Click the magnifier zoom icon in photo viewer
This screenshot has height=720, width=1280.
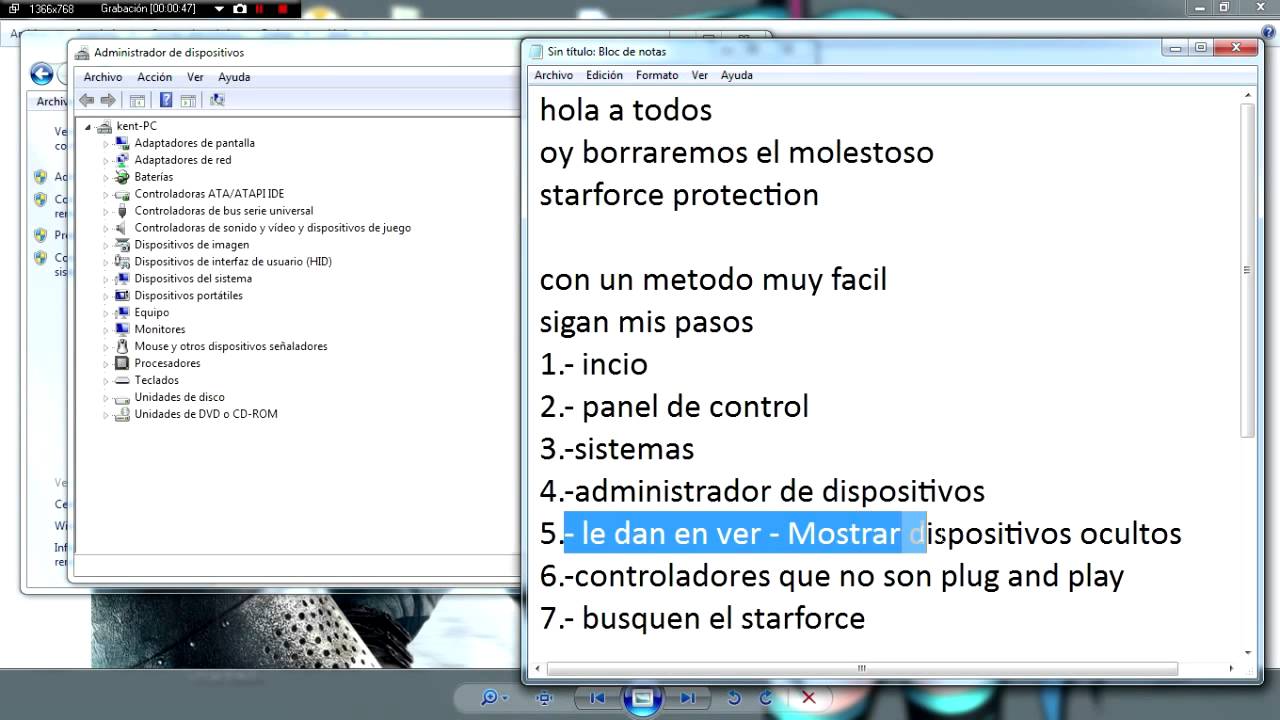click(489, 698)
